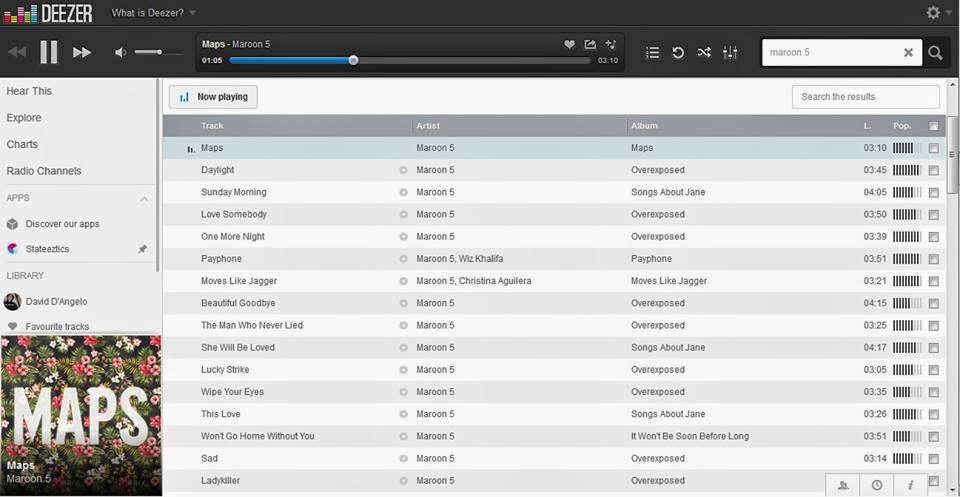The height and width of the screenshot is (497, 960).
Task: Check the box for Sunday Morning row
Action: pos(933,192)
